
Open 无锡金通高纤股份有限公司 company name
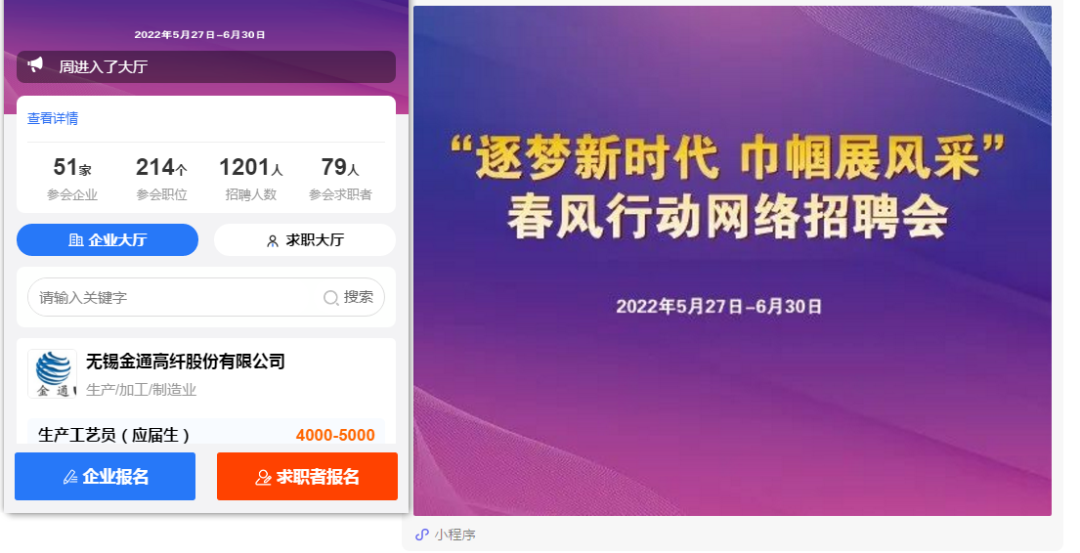point(185,361)
